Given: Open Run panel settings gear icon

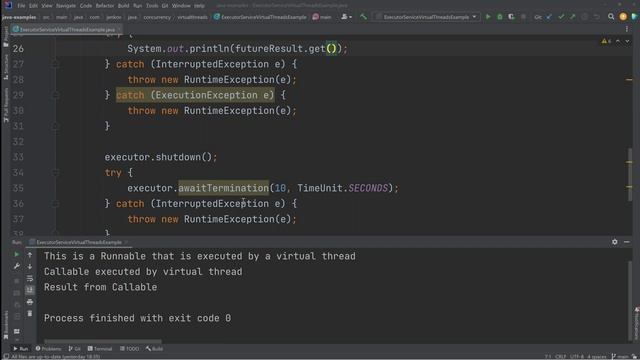Looking at the screenshot, I should coord(615,242).
